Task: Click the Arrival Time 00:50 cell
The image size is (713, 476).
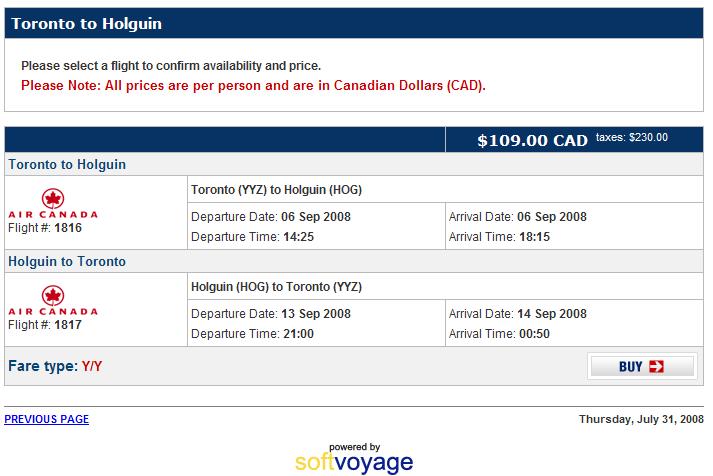Action: click(499, 334)
